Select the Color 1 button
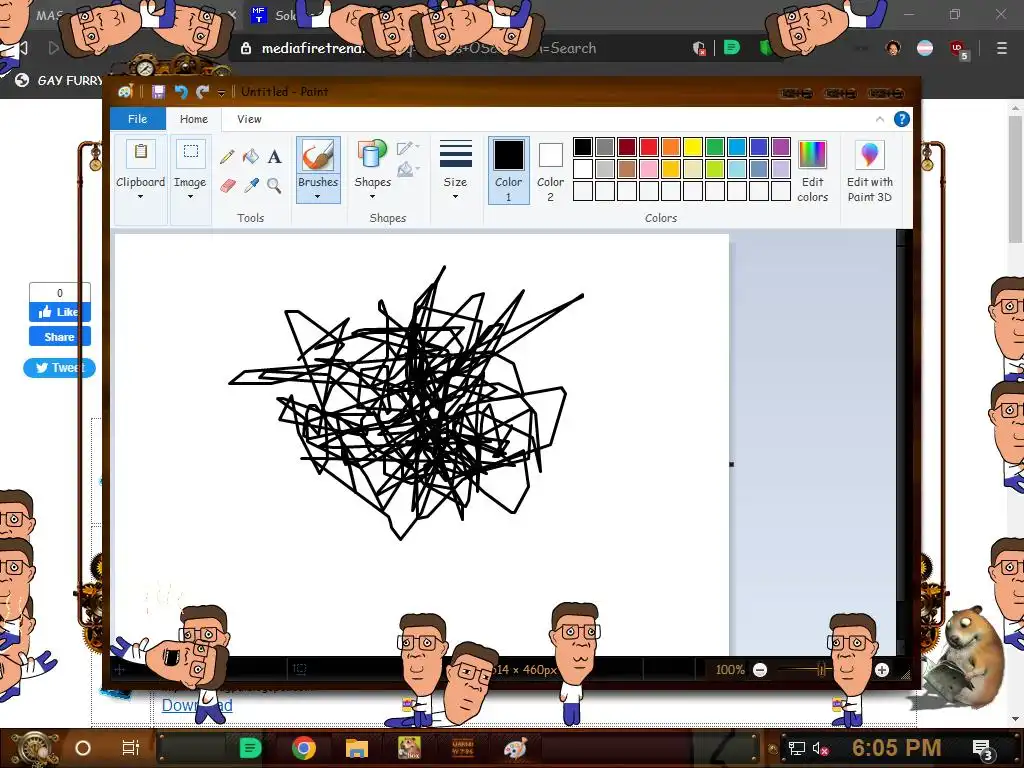The image size is (1024, 768). point(509,170)
